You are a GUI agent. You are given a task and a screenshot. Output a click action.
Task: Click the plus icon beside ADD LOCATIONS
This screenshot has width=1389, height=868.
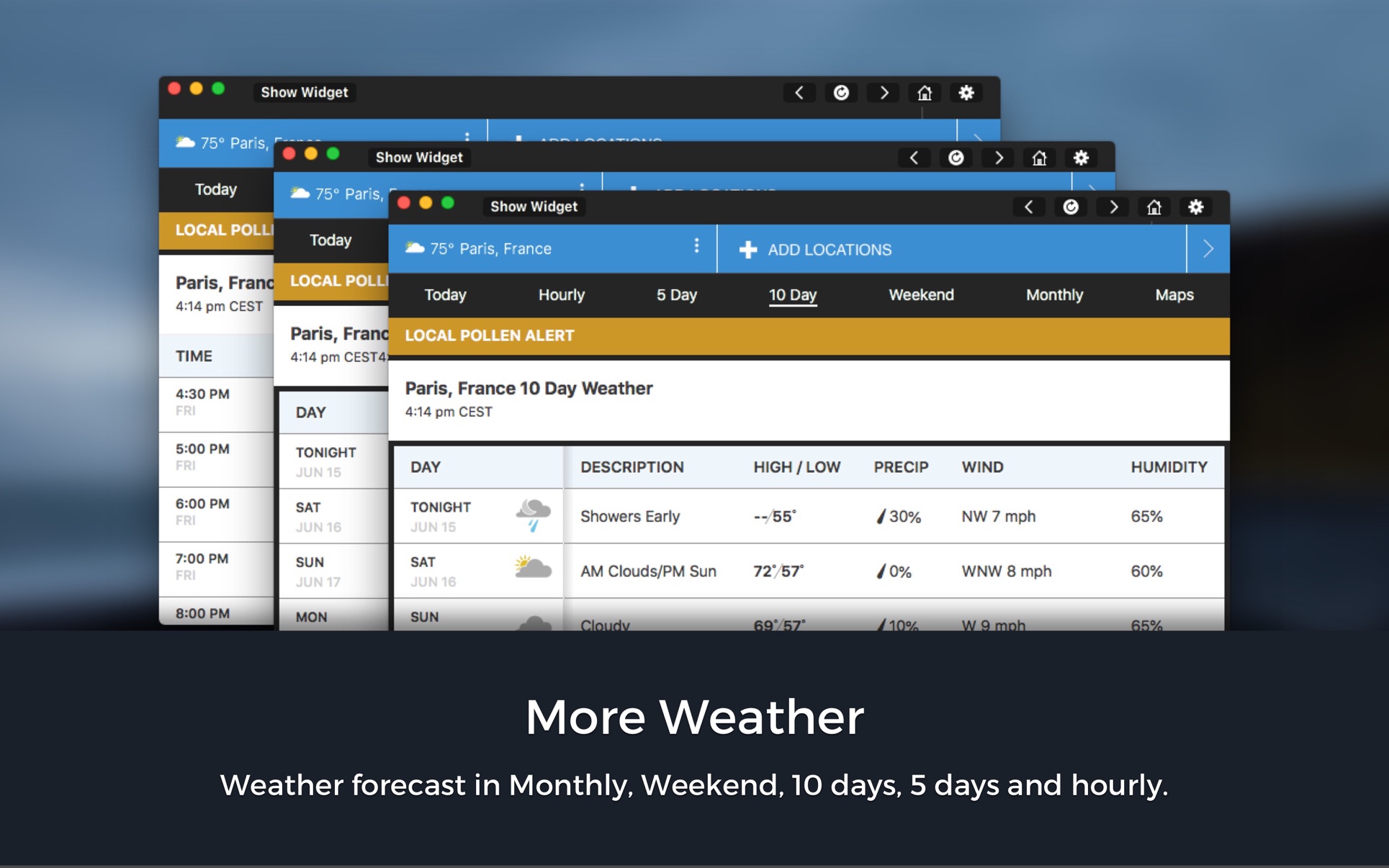coord(748,250)
